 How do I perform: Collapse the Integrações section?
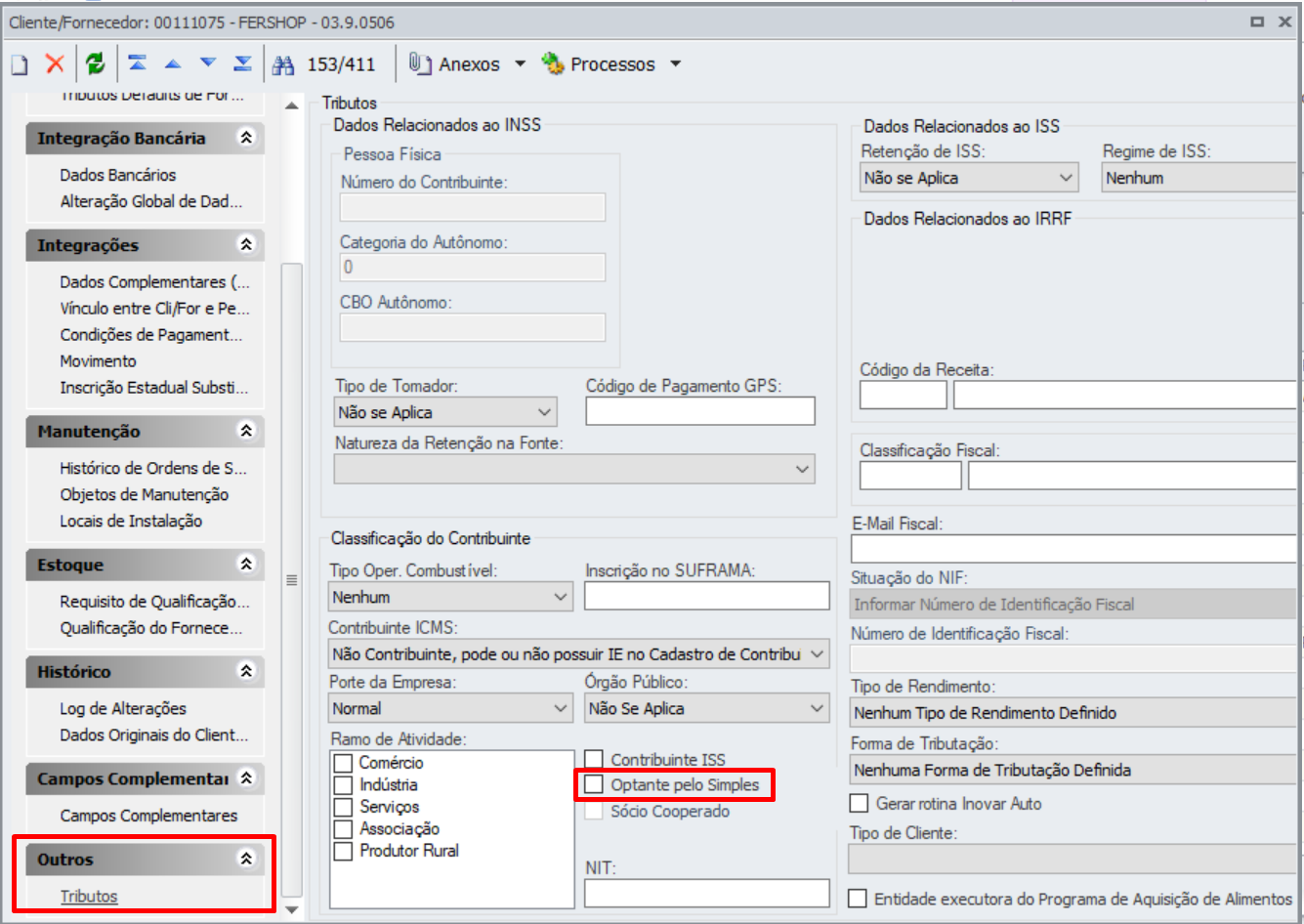(246, 244)
